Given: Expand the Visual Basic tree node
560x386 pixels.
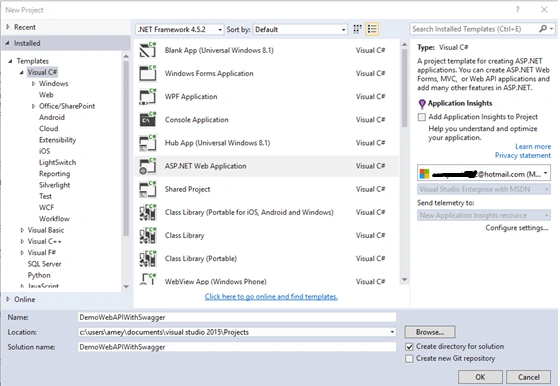Looking at the screenshot, I should pyautogui.click(x=22, y=230).
